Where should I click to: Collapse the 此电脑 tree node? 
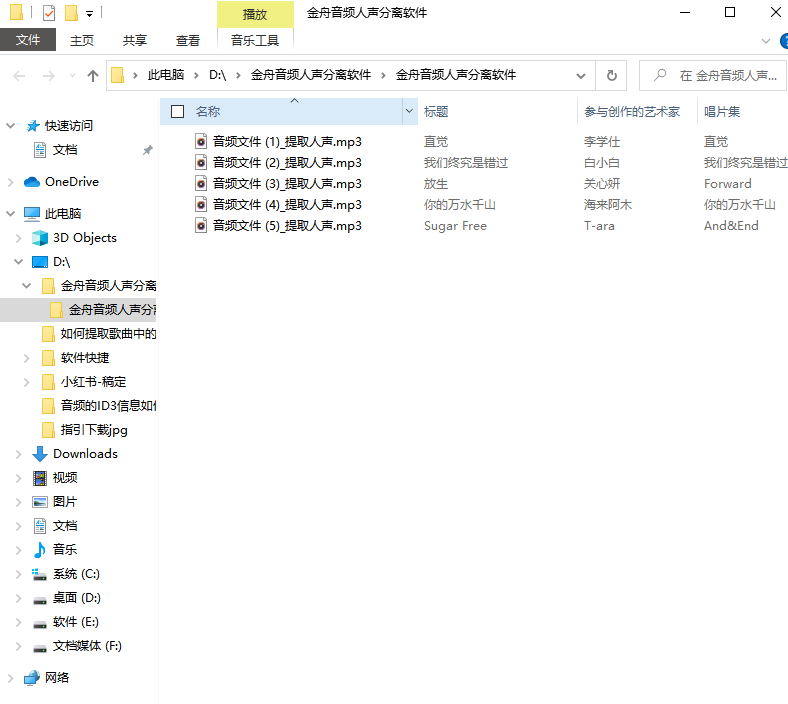(11, 214)
